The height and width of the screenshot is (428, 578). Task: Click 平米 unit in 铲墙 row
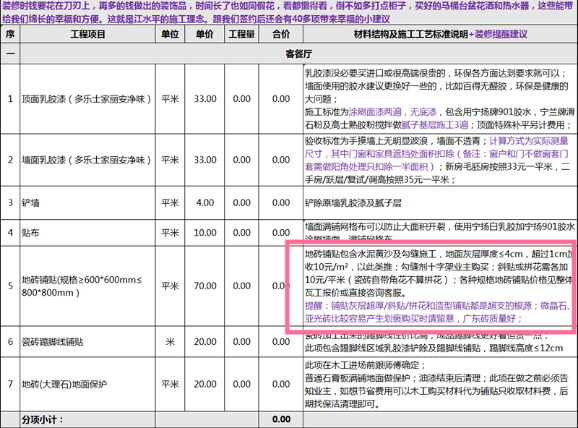170,203
